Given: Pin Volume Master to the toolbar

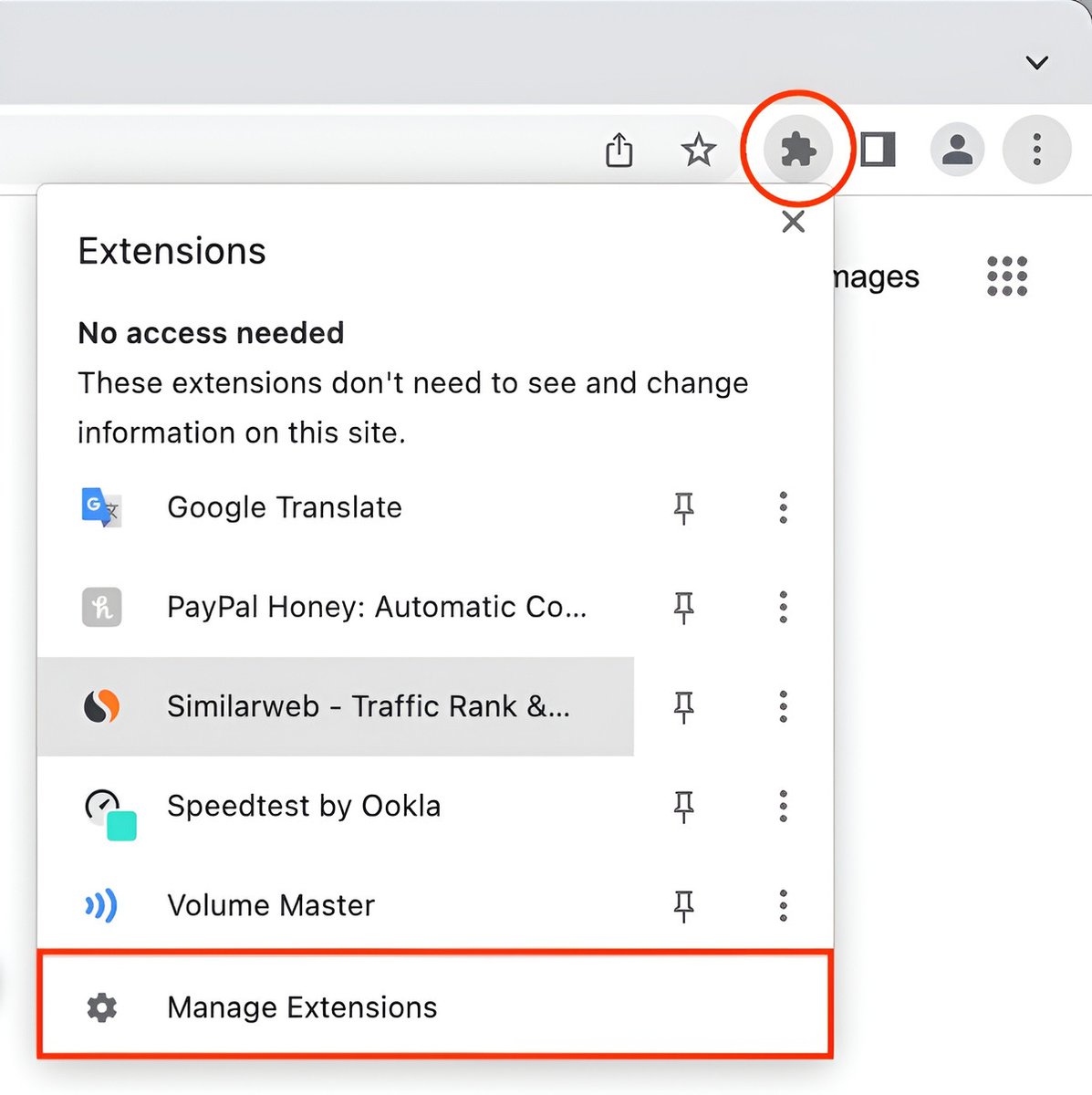Looking at the screenshot, I should 683,906.
